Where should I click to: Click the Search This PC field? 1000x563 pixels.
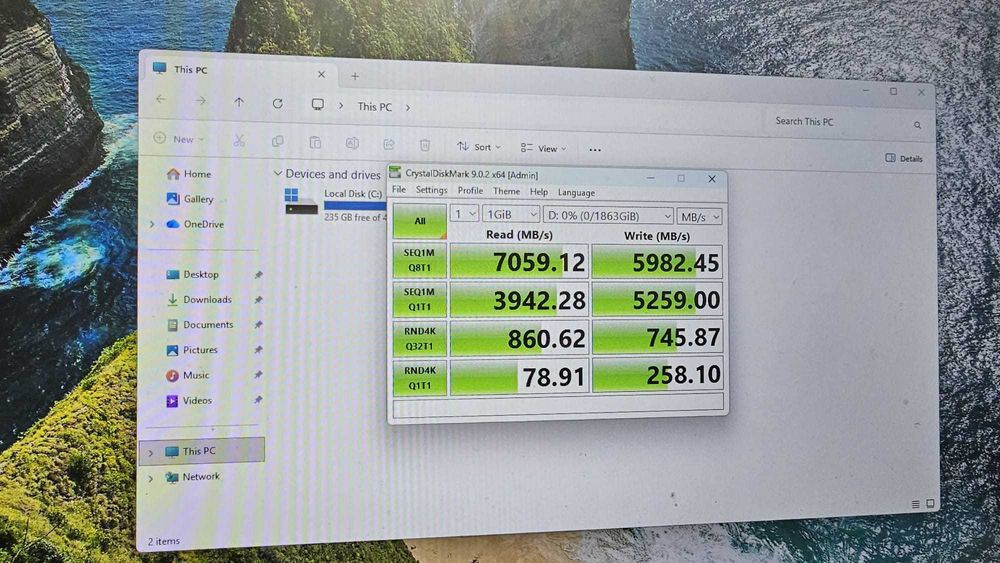tap(846, 122)
